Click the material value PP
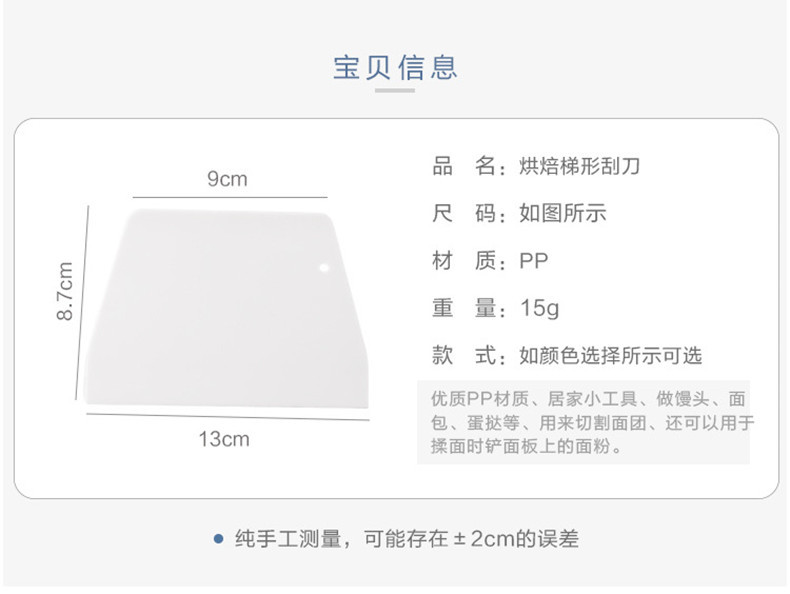790x594 pixels. pos(534,261)
